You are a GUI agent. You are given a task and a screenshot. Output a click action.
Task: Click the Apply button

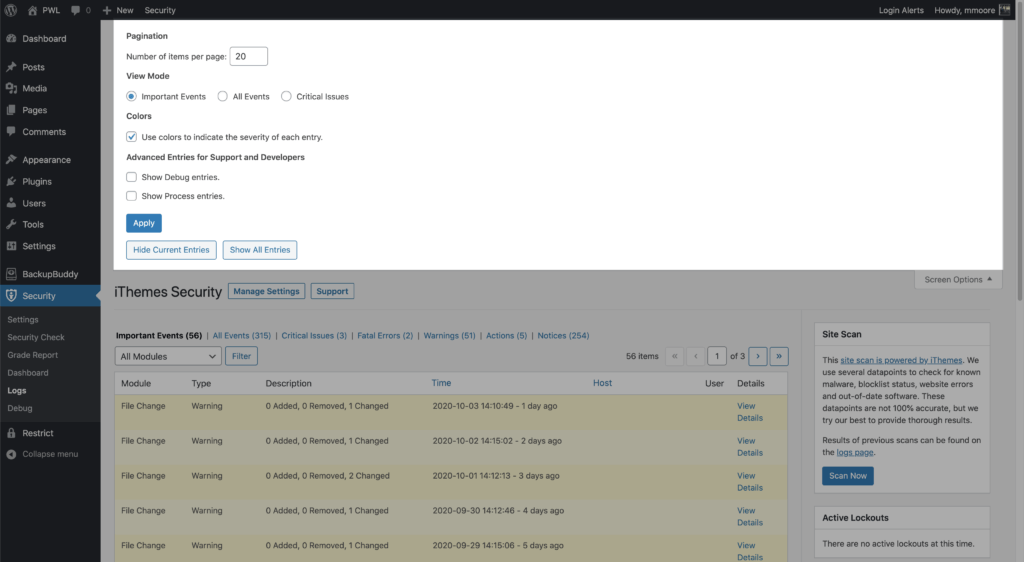(144, 223)
